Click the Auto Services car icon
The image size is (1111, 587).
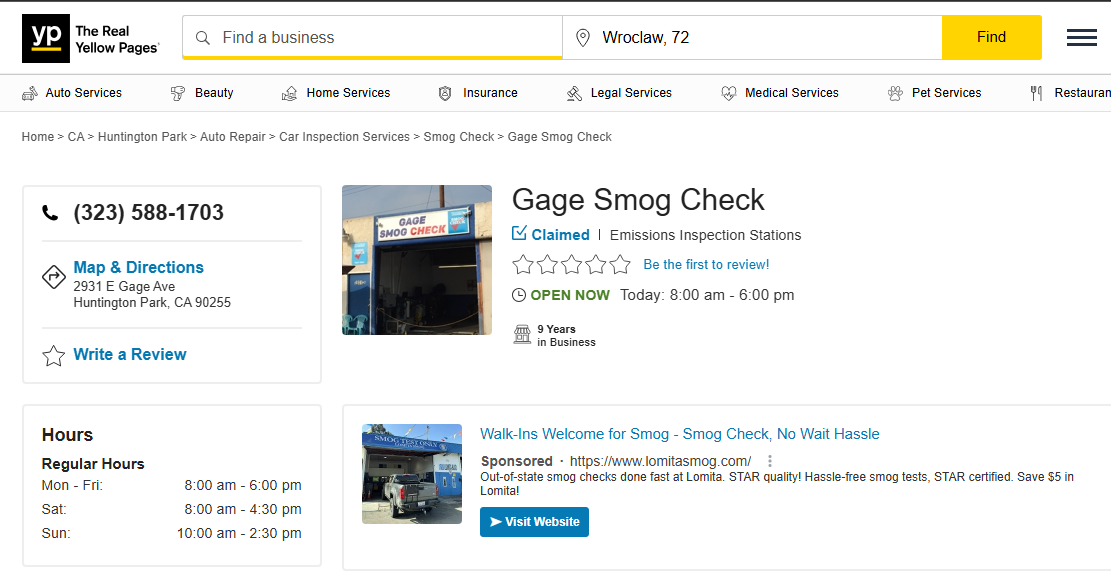pos(30,93)
